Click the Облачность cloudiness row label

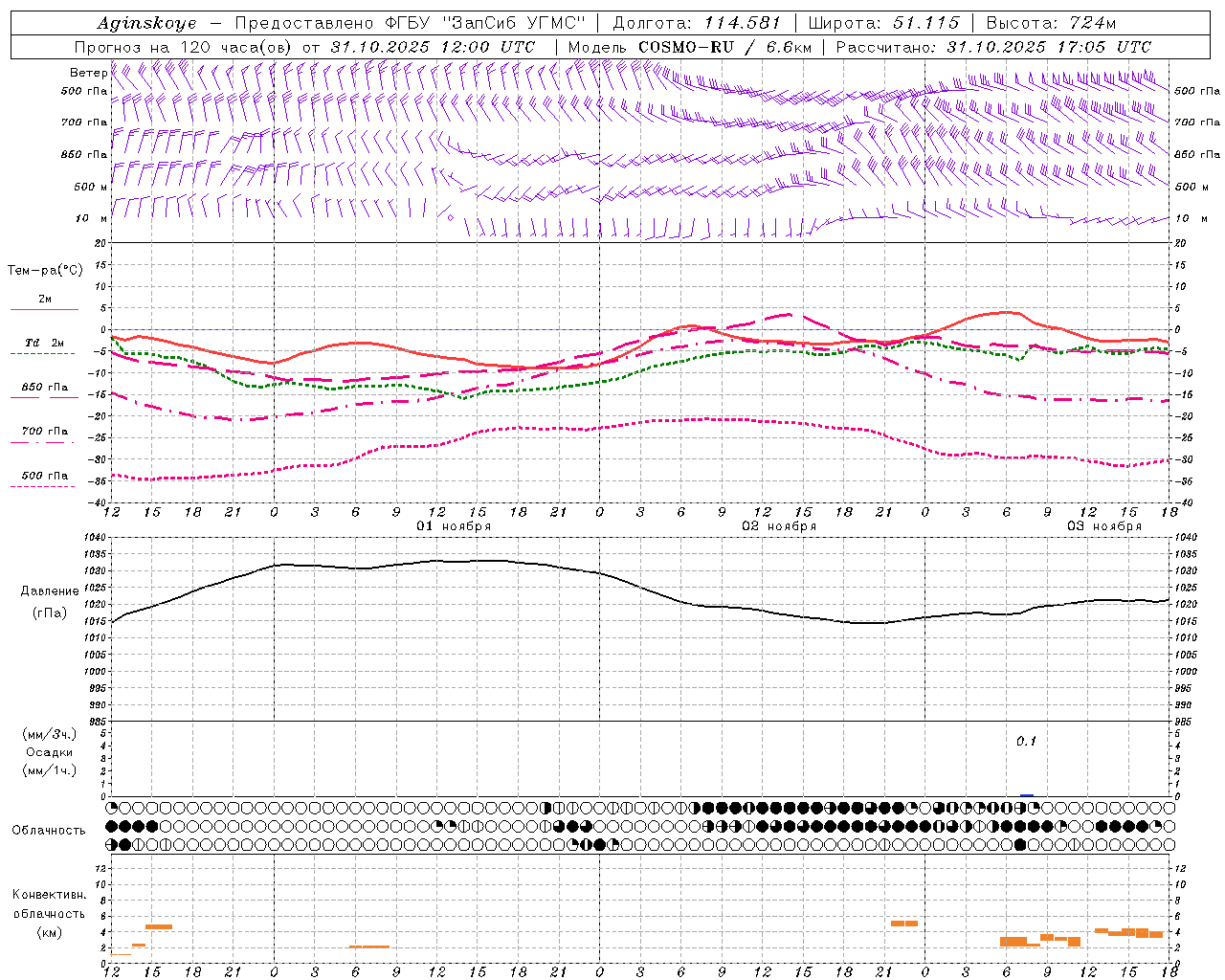49,830
